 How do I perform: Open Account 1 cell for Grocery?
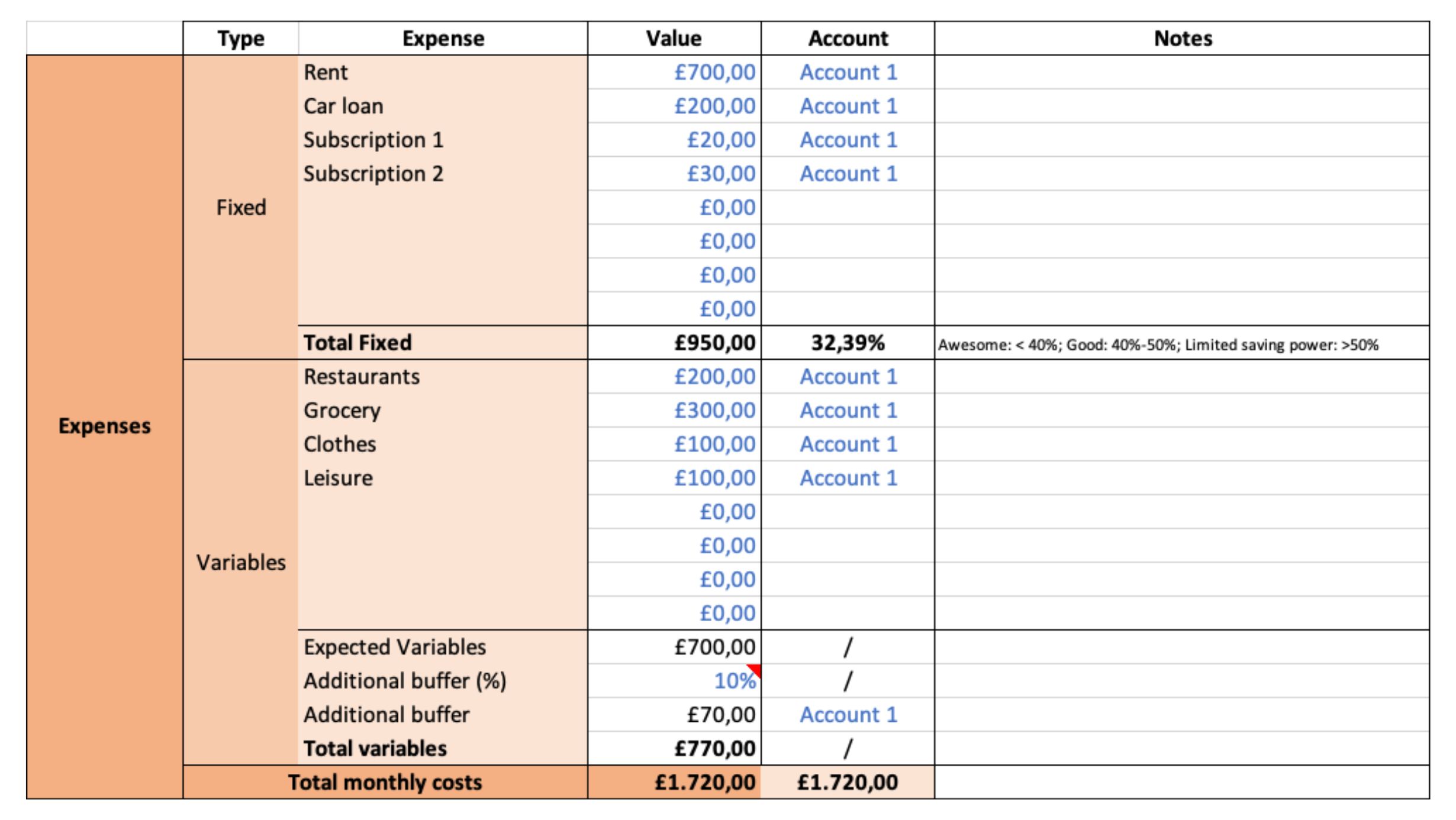[848, 411]
